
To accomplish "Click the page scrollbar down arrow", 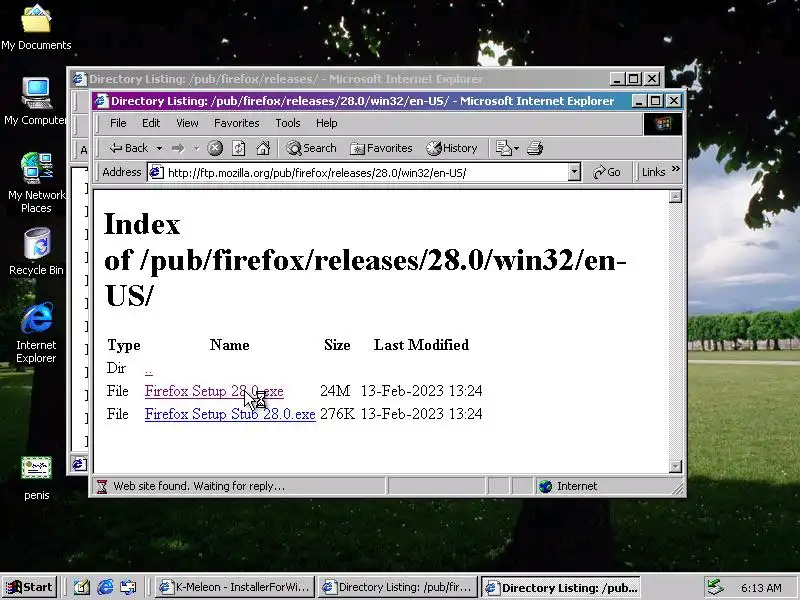I will 676,466.
